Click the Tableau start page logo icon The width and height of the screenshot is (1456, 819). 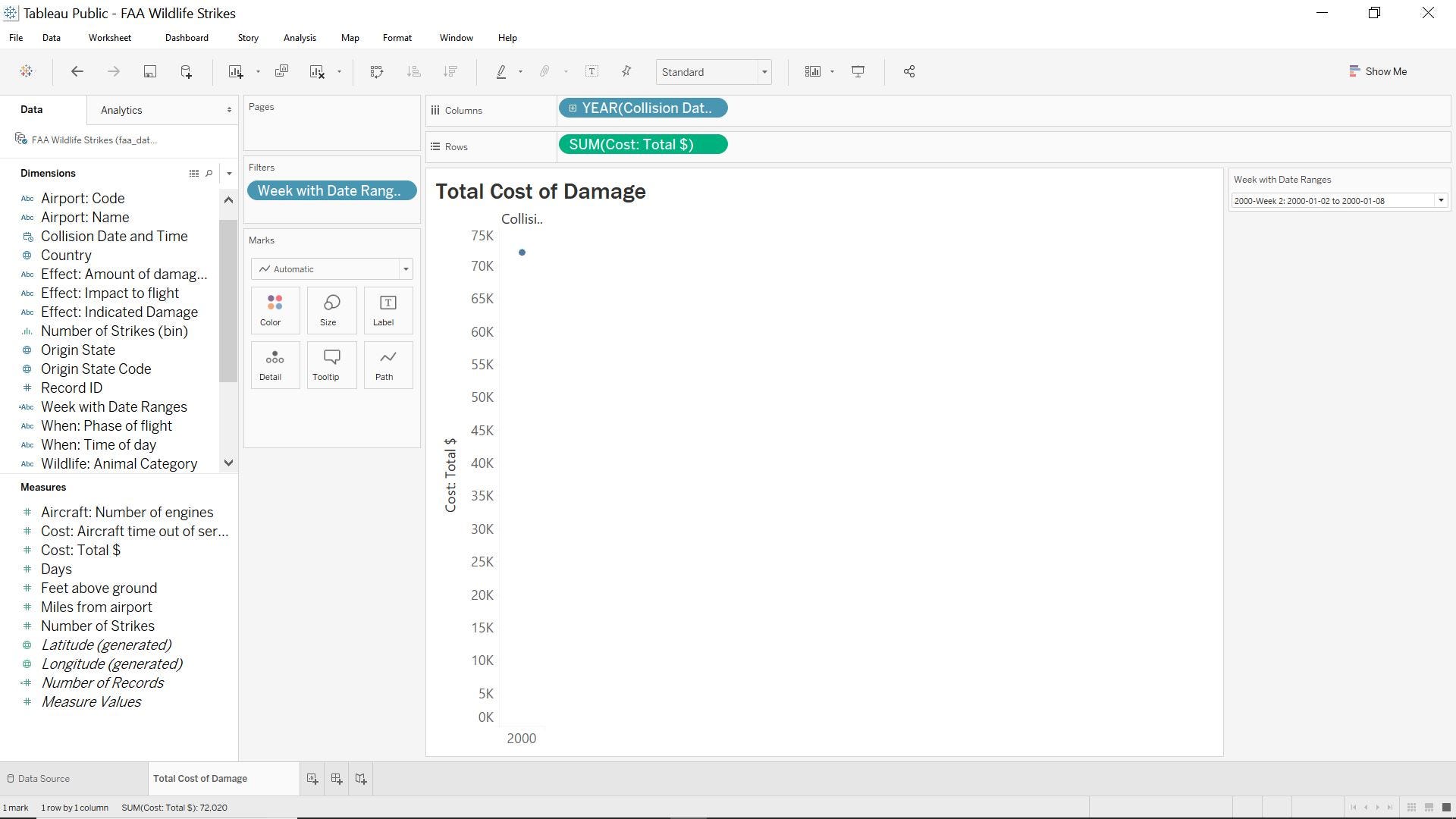pyautogui.click(x=27, y=71)
